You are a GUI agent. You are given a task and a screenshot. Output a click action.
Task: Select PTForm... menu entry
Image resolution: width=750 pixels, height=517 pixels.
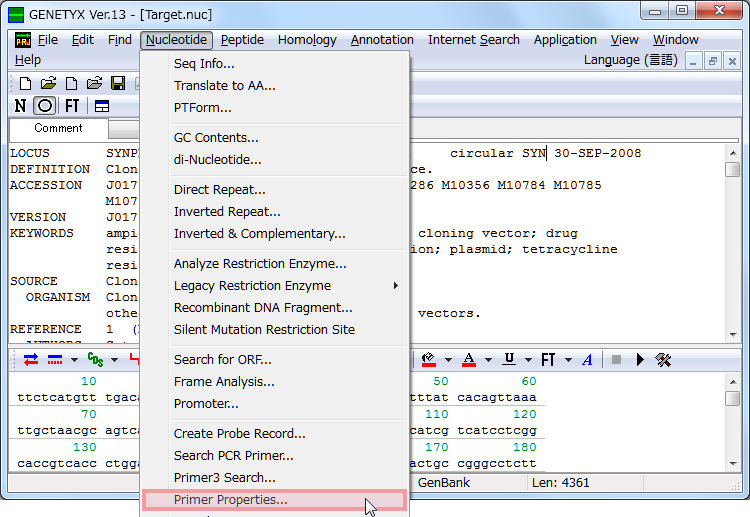[x=275, y=108]
